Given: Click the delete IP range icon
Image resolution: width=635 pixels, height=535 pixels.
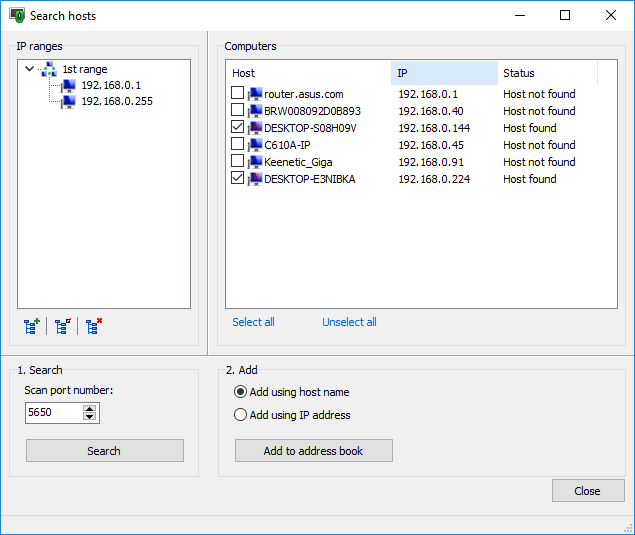Looking at the screenshot, I should click(93, 325).
